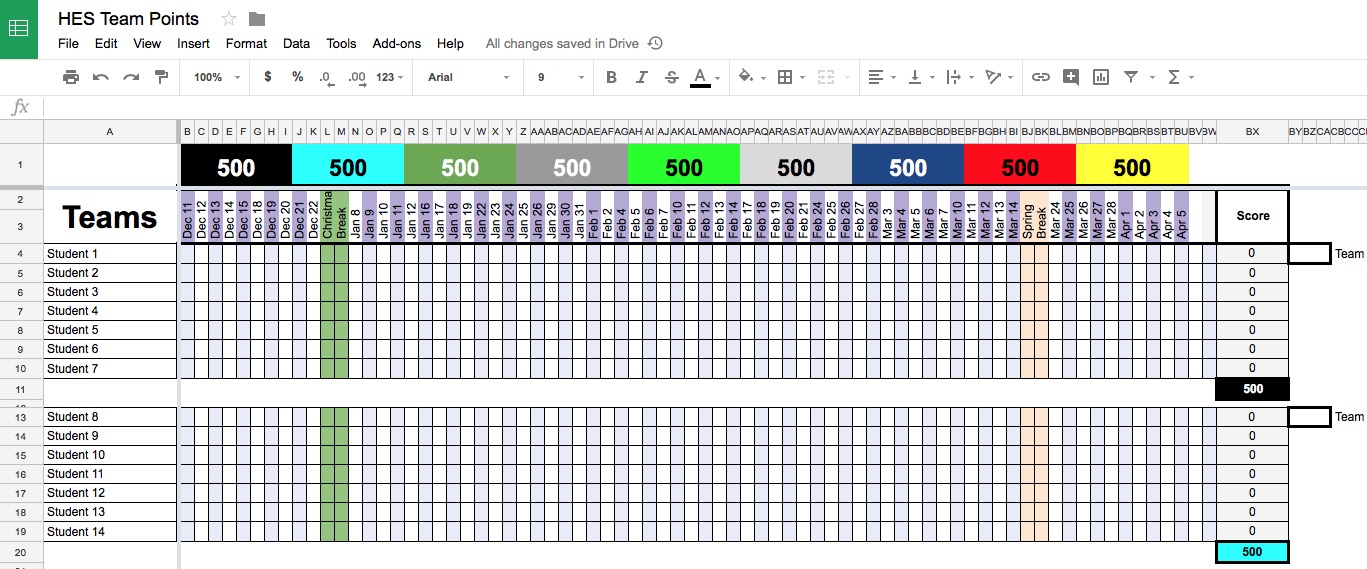Viewport: 1367px width, 569px height.
Task: Click the insert chart icon
Action: click(x=1101, y=77)
